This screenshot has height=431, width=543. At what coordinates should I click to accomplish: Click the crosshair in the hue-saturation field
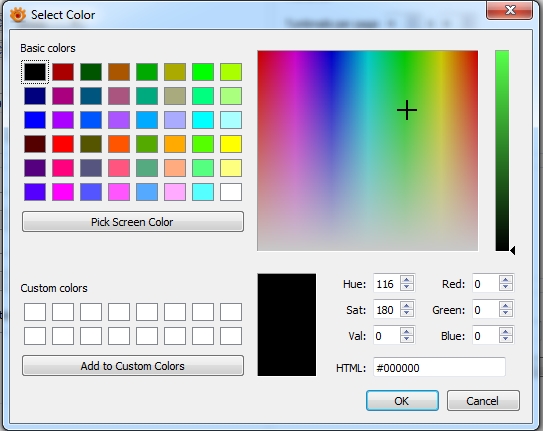click(x=407, y=110)
